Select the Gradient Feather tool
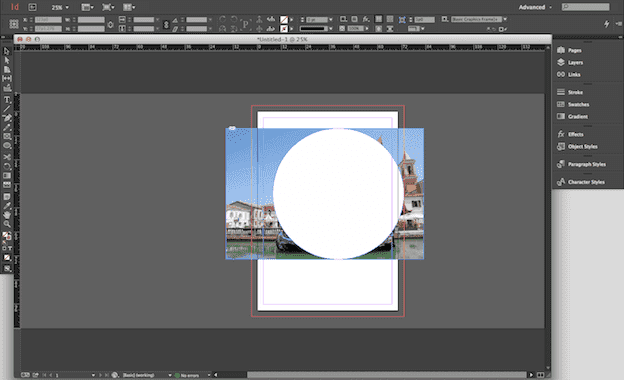624x380 pixels. [7, 185]
